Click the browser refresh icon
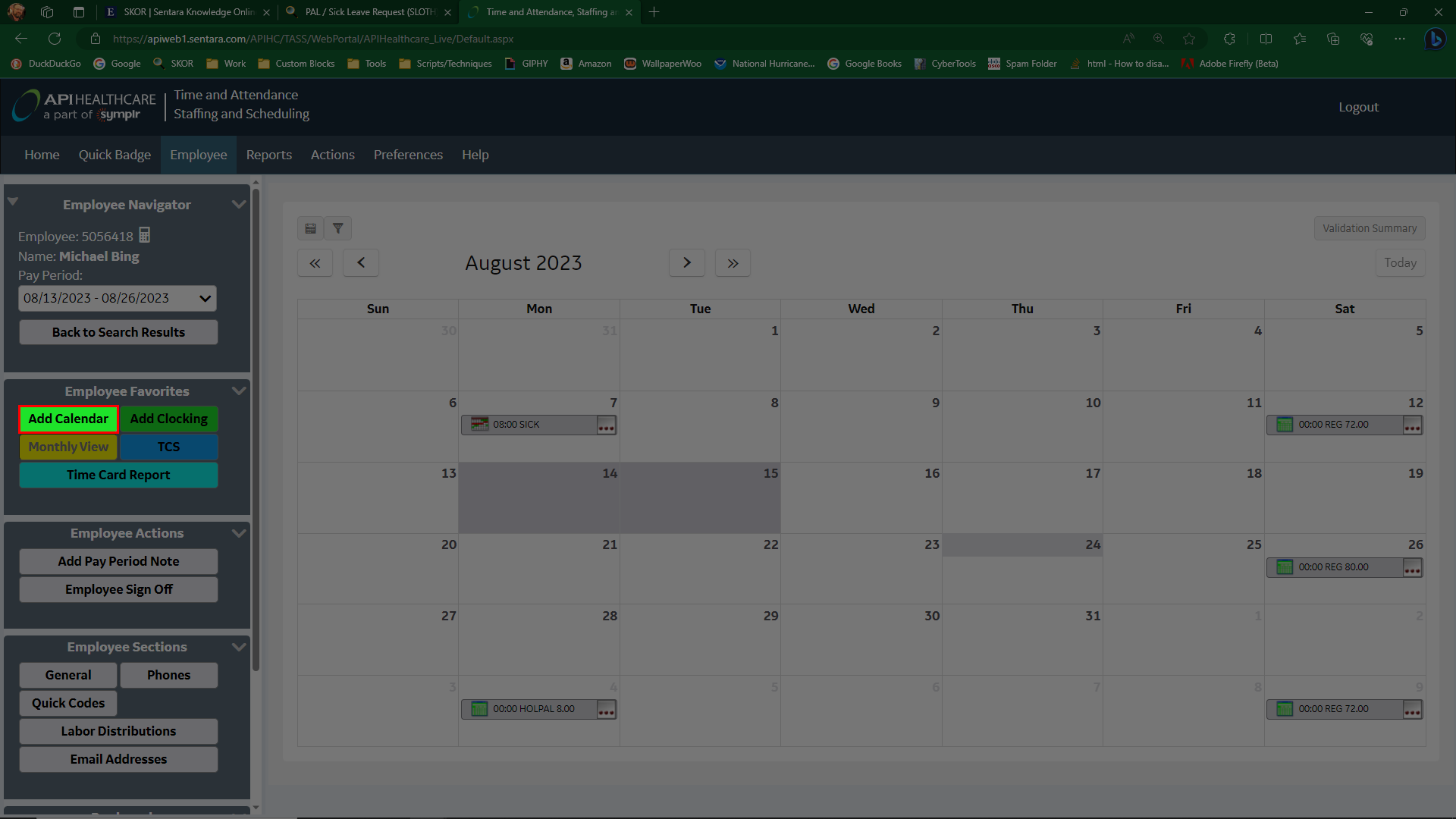1456x819 pixels. [x=55, y=39]
